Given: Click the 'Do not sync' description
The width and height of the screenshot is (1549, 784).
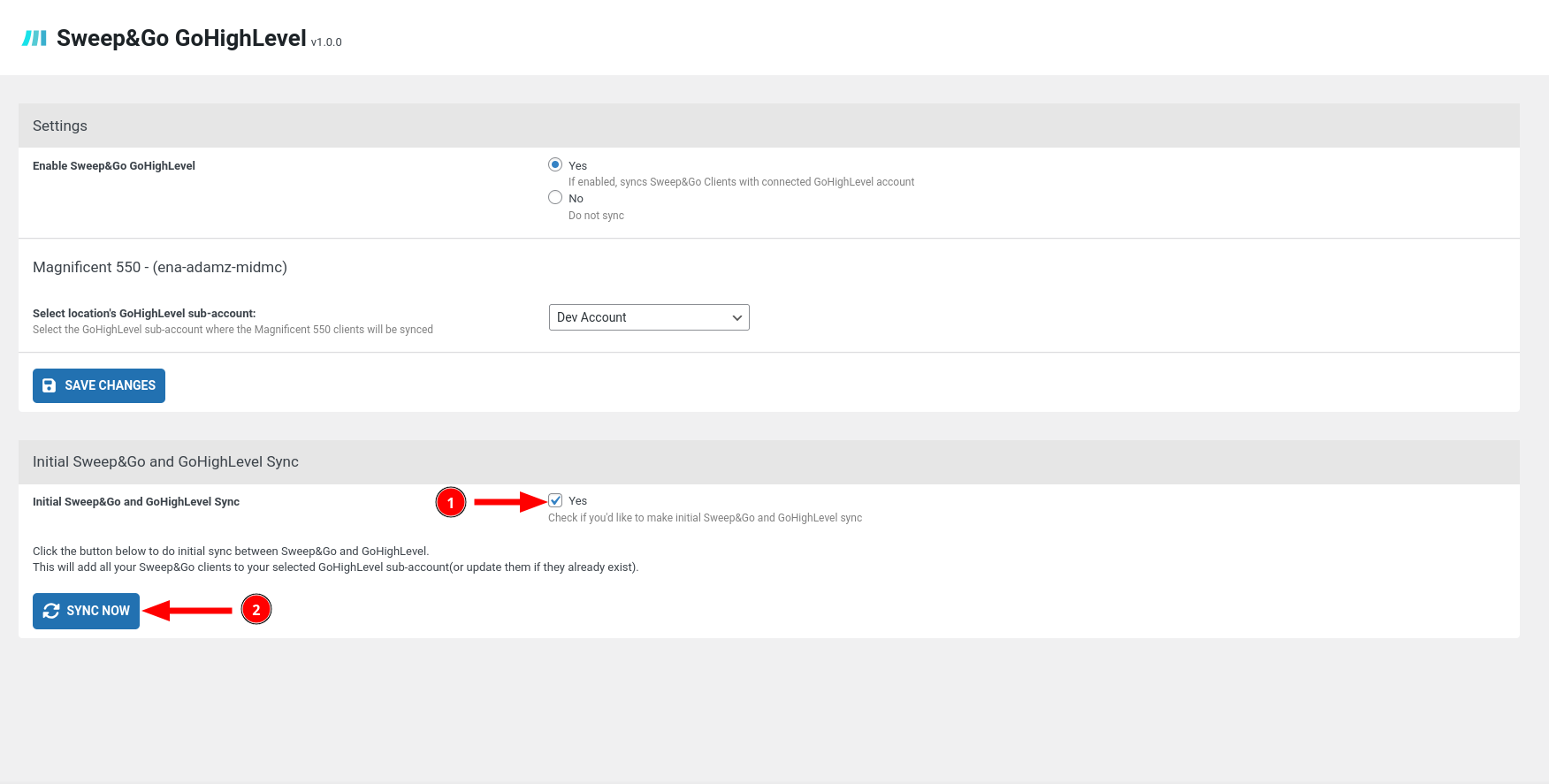Looking at the screenshot, I should (596, 216).
